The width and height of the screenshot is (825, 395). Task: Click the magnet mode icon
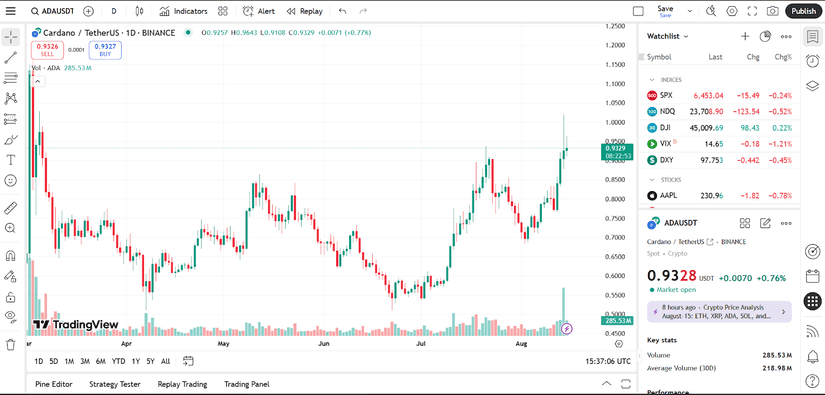coord(11,256)
